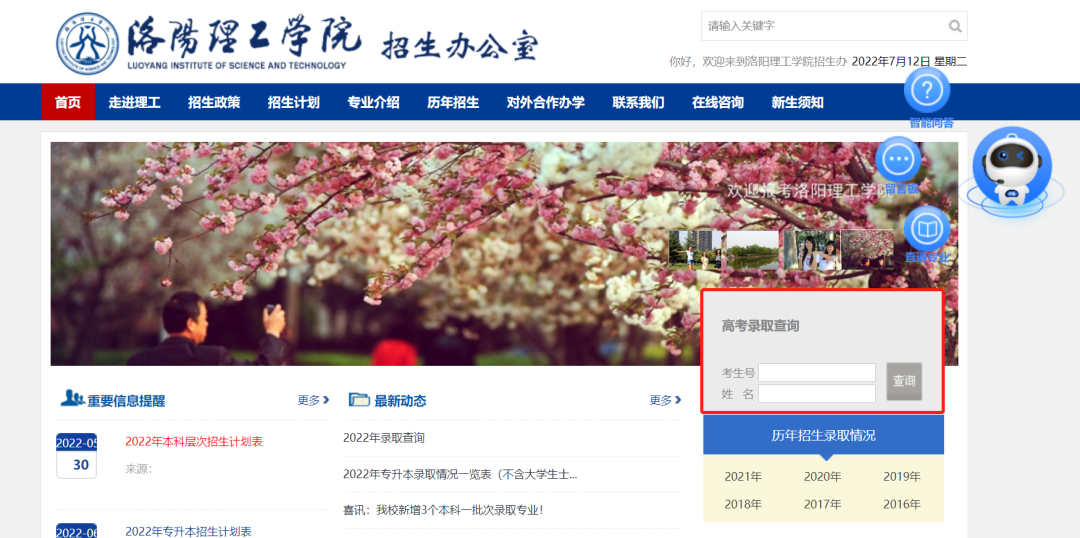Open 更多 link under 重要信息提醒
The width and height of the screenshot is (1080, 538).
(x=313, y=400)
